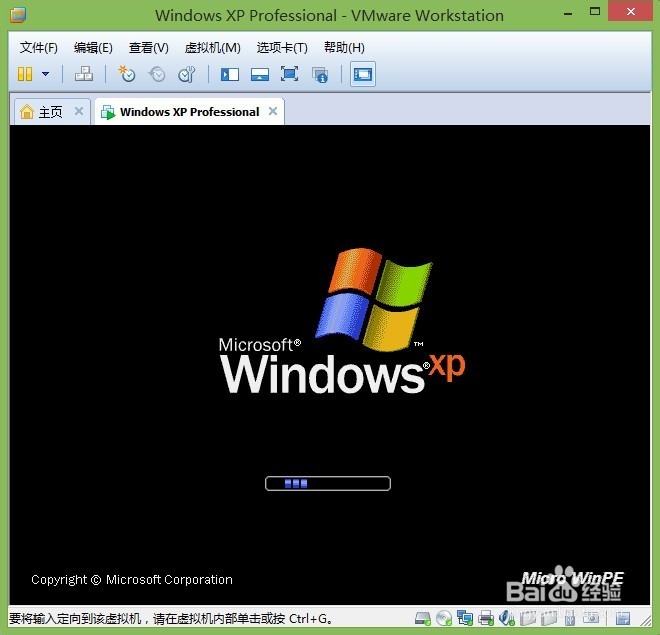Take a snapshot of the virtual machine
Screen dimensions: 660x635
127,74
